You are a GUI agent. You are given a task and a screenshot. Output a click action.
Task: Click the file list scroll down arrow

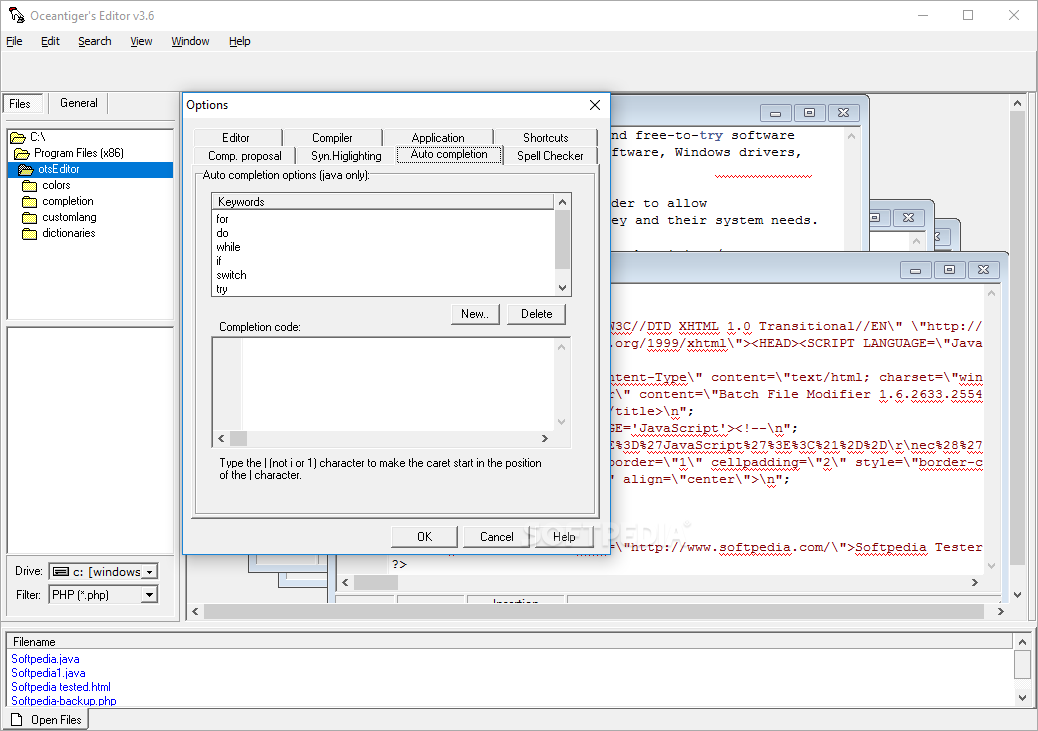(x=1022, y=697)
